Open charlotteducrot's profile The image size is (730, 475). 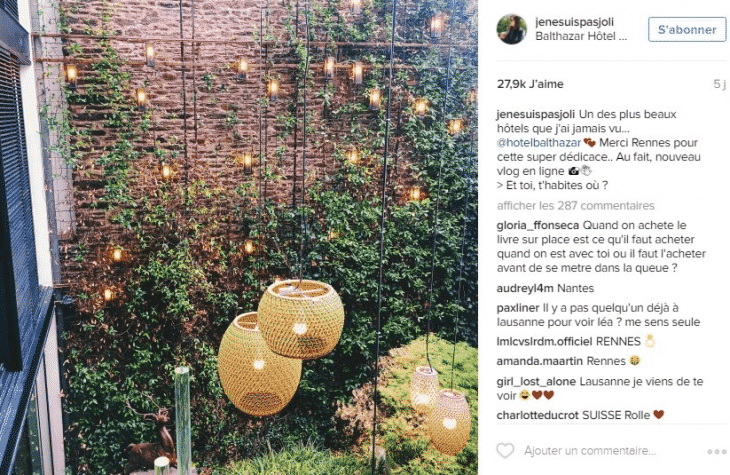click(537, 415)
